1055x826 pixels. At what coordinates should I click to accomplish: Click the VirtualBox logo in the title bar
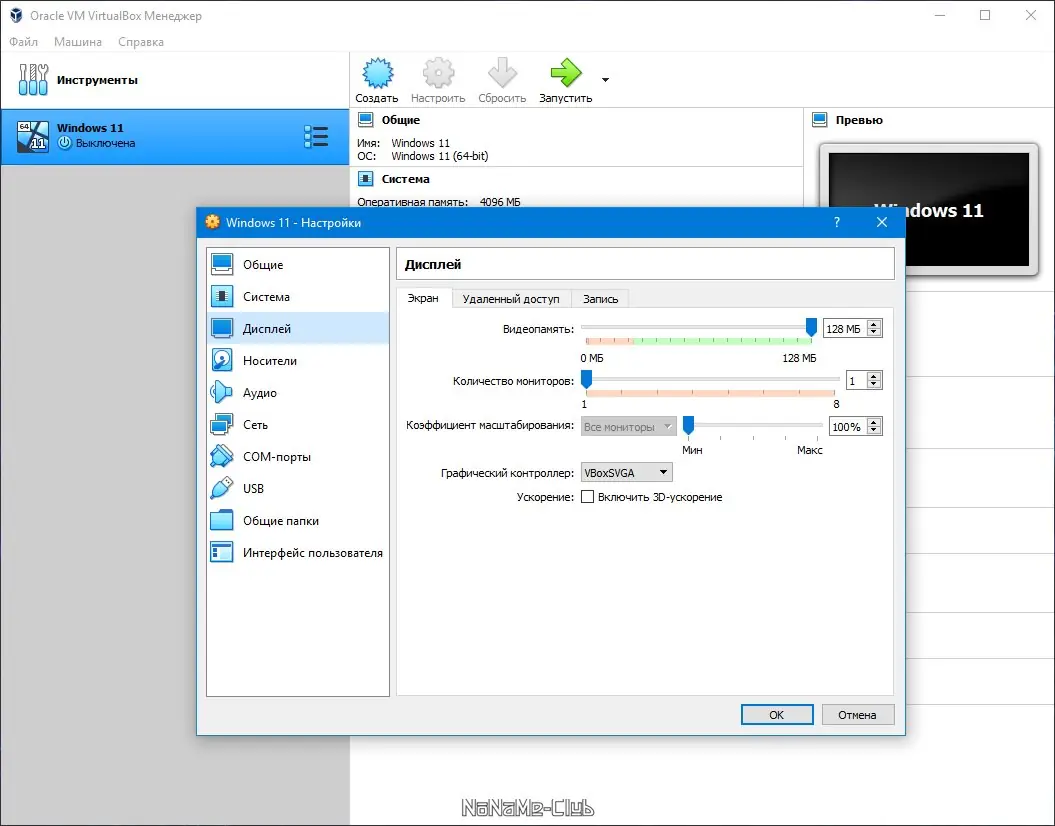[x=16, y=15]
